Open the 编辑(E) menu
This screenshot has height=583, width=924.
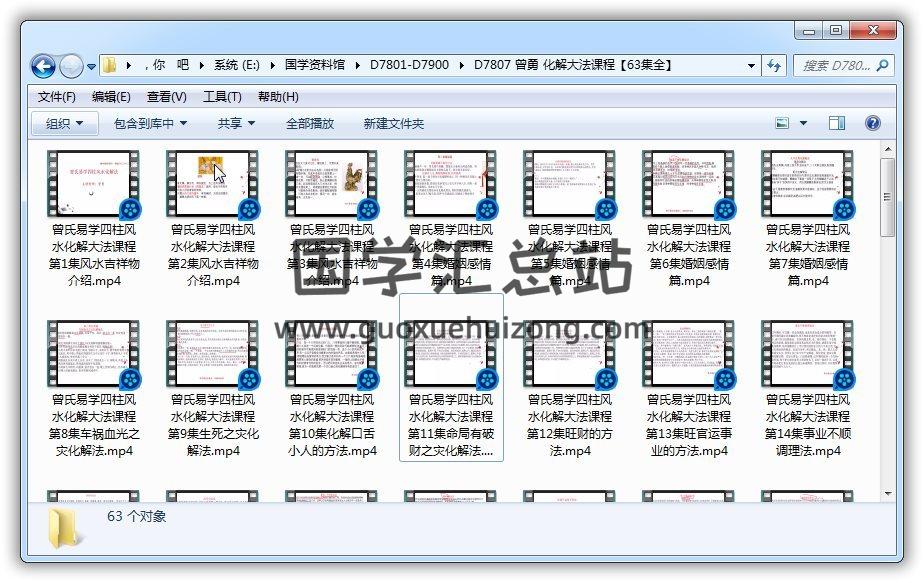[111, 97]
